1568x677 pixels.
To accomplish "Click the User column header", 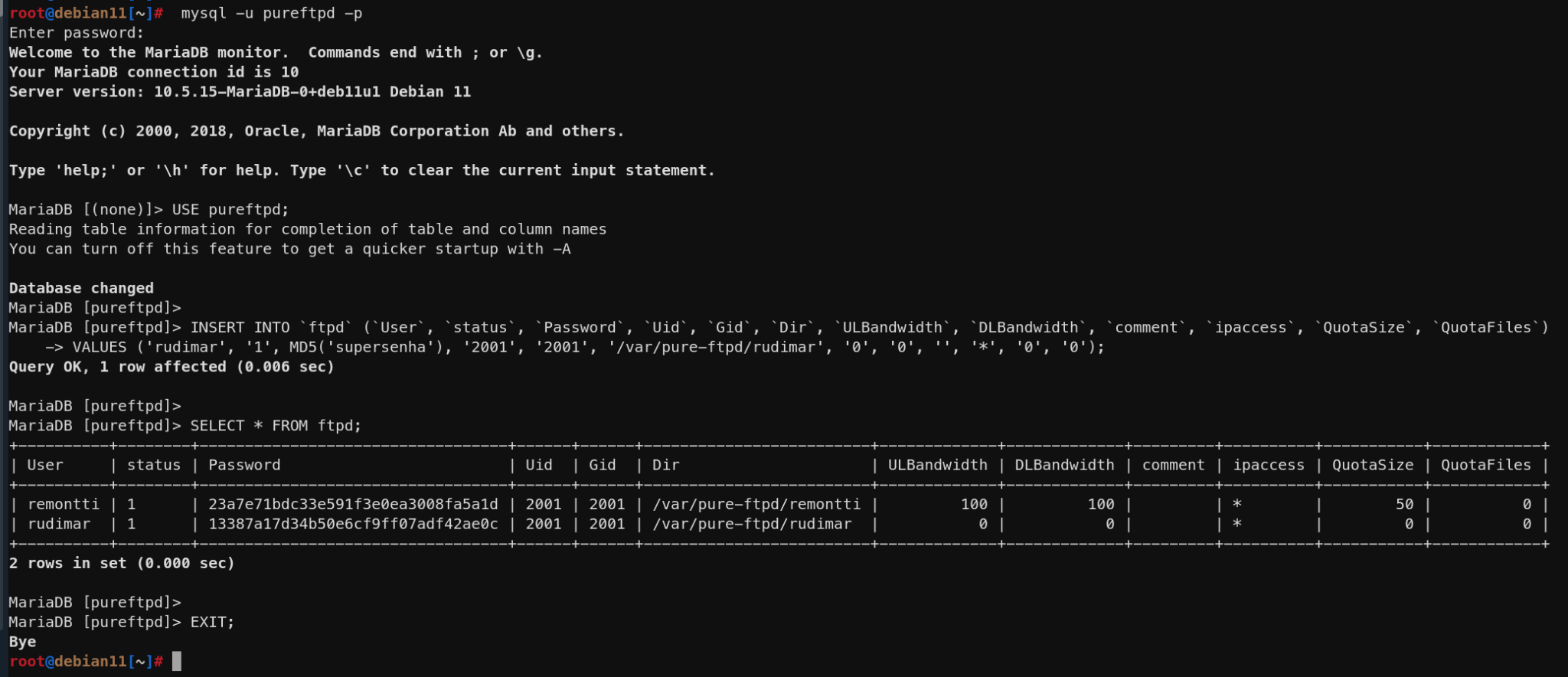I will pyautogui.click(x=45, y=465).
